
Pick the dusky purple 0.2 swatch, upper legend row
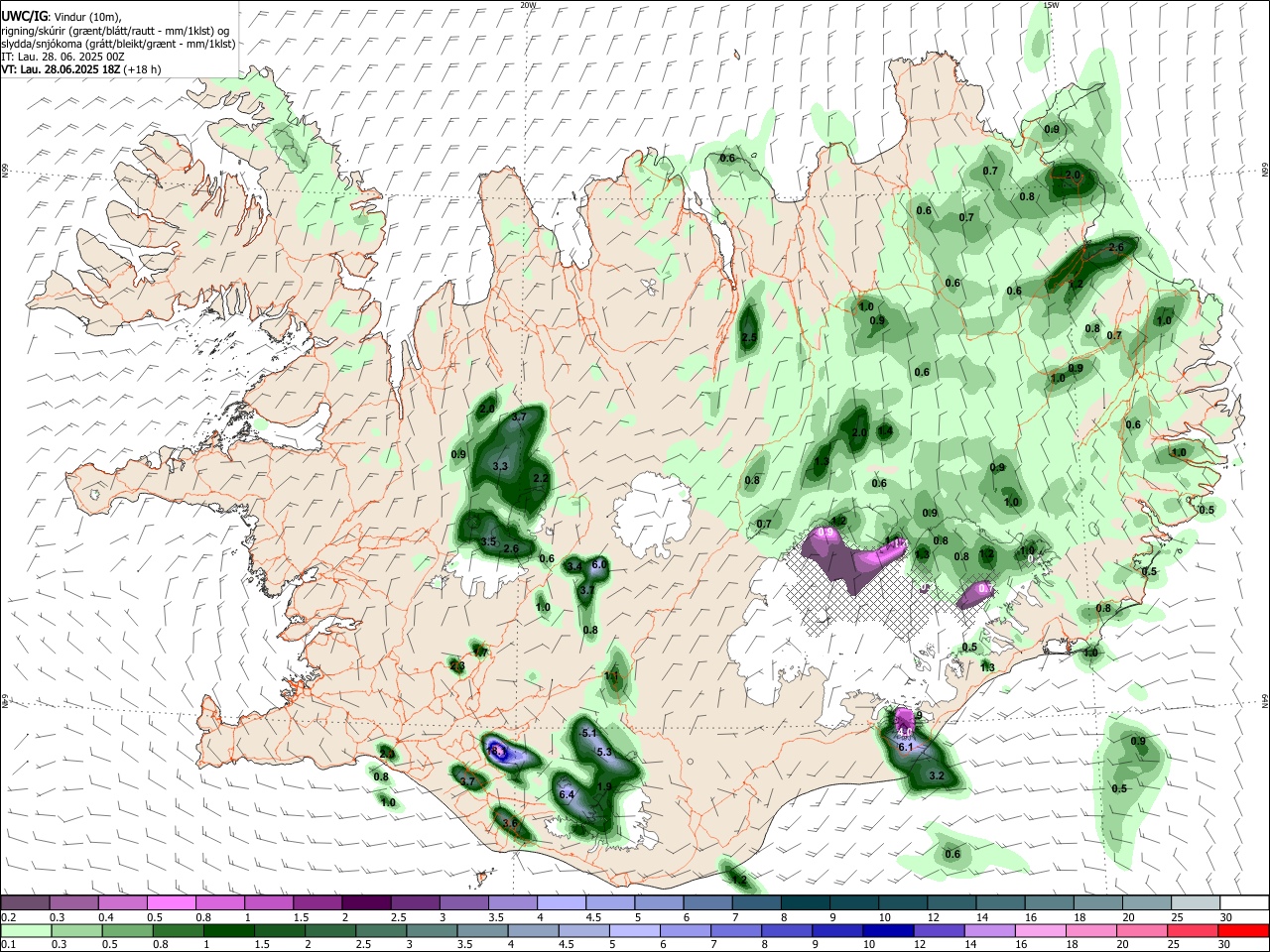click(25, 903)
